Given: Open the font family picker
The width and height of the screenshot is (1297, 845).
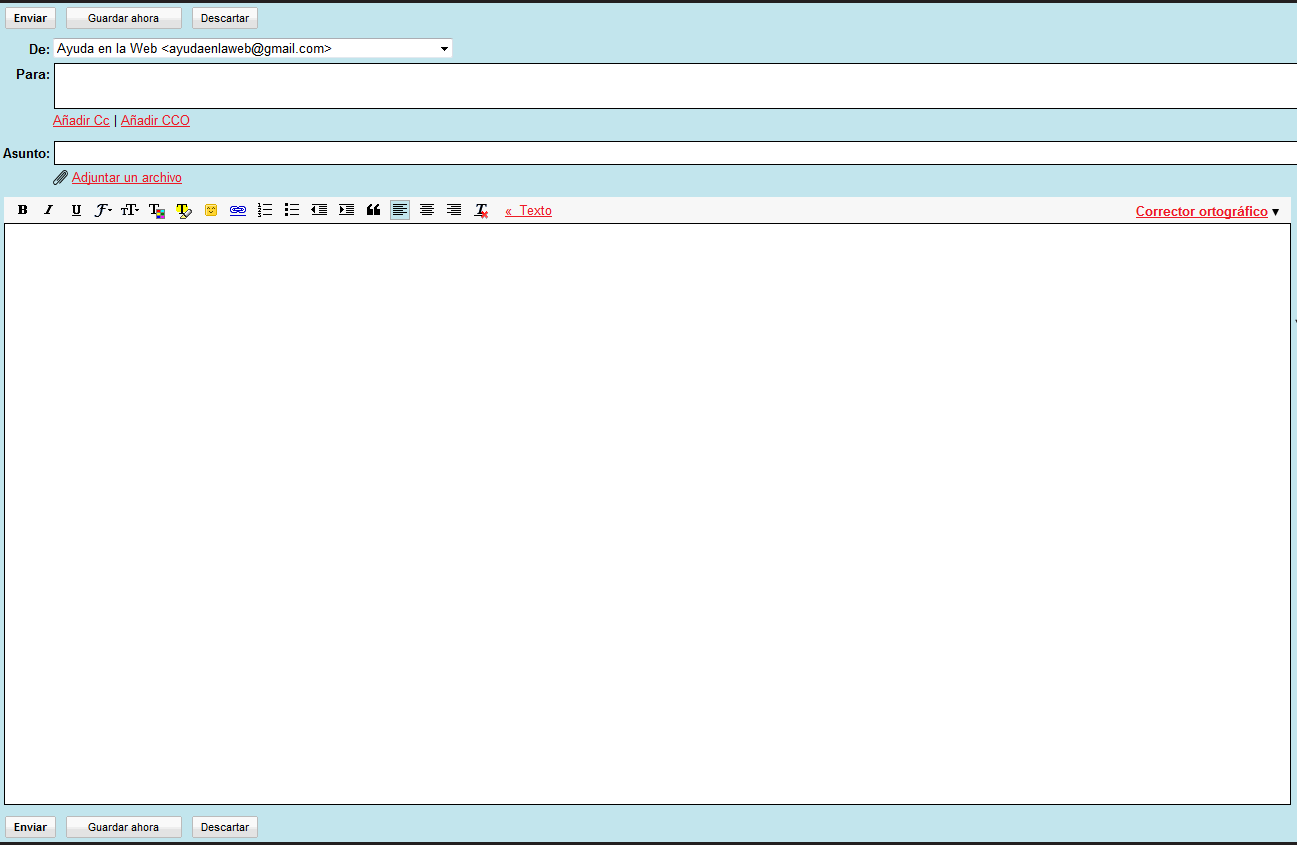Looking at the screenshot, I should coord(103,210).
